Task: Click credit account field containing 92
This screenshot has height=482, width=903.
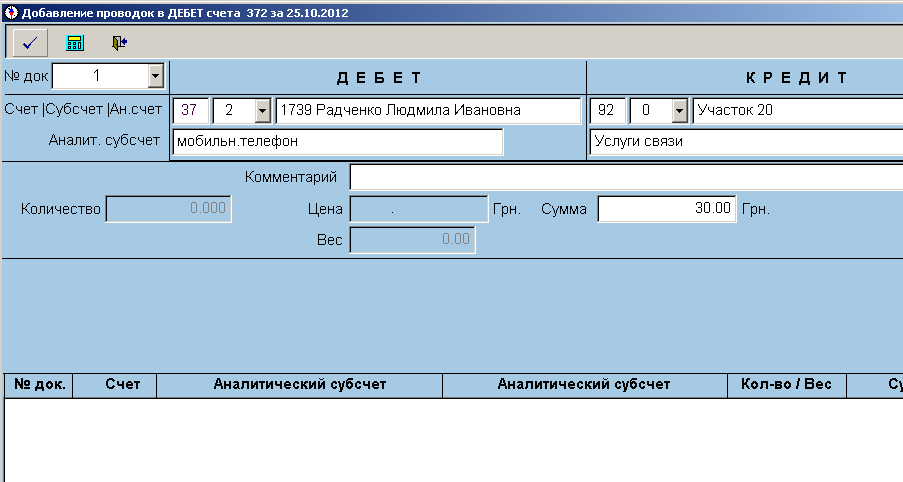Action: pos(607,111)
